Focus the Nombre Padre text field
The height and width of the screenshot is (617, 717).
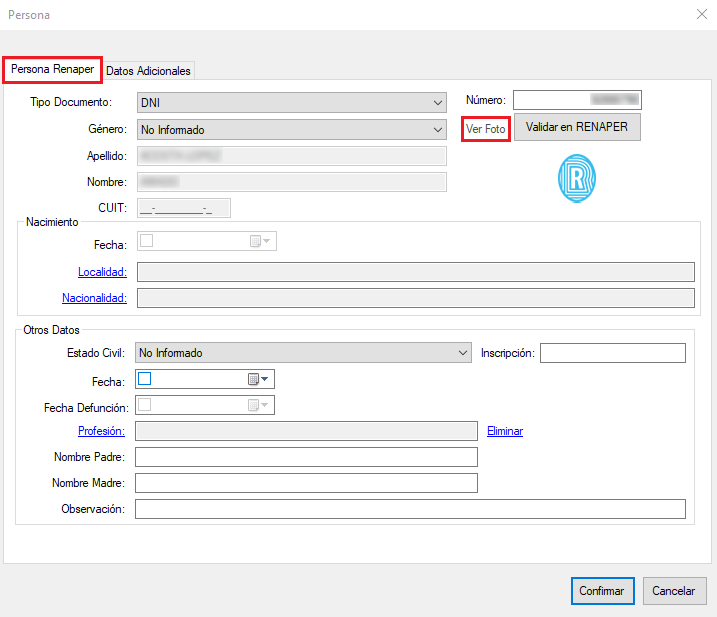(306, 457)
